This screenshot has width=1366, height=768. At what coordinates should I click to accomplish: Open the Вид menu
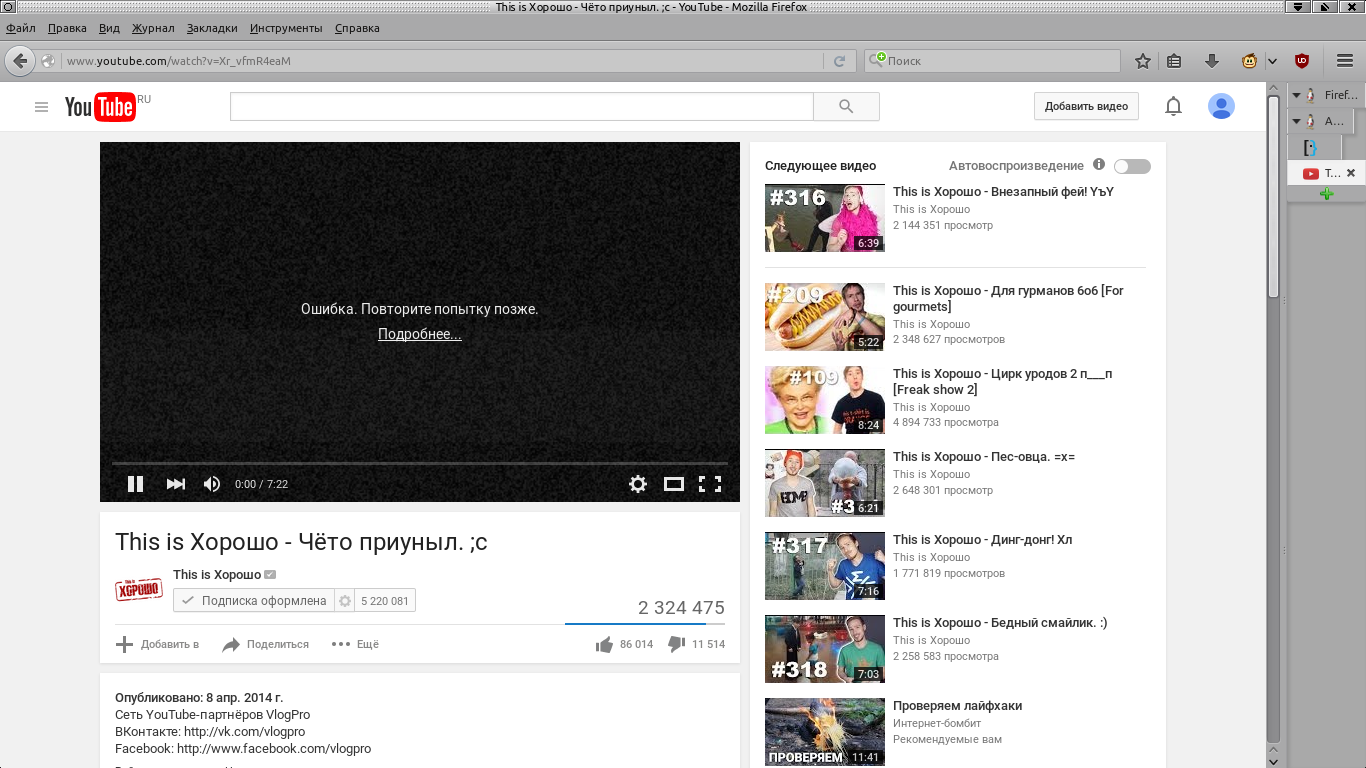pyautogui.click(x=110, y=28)
